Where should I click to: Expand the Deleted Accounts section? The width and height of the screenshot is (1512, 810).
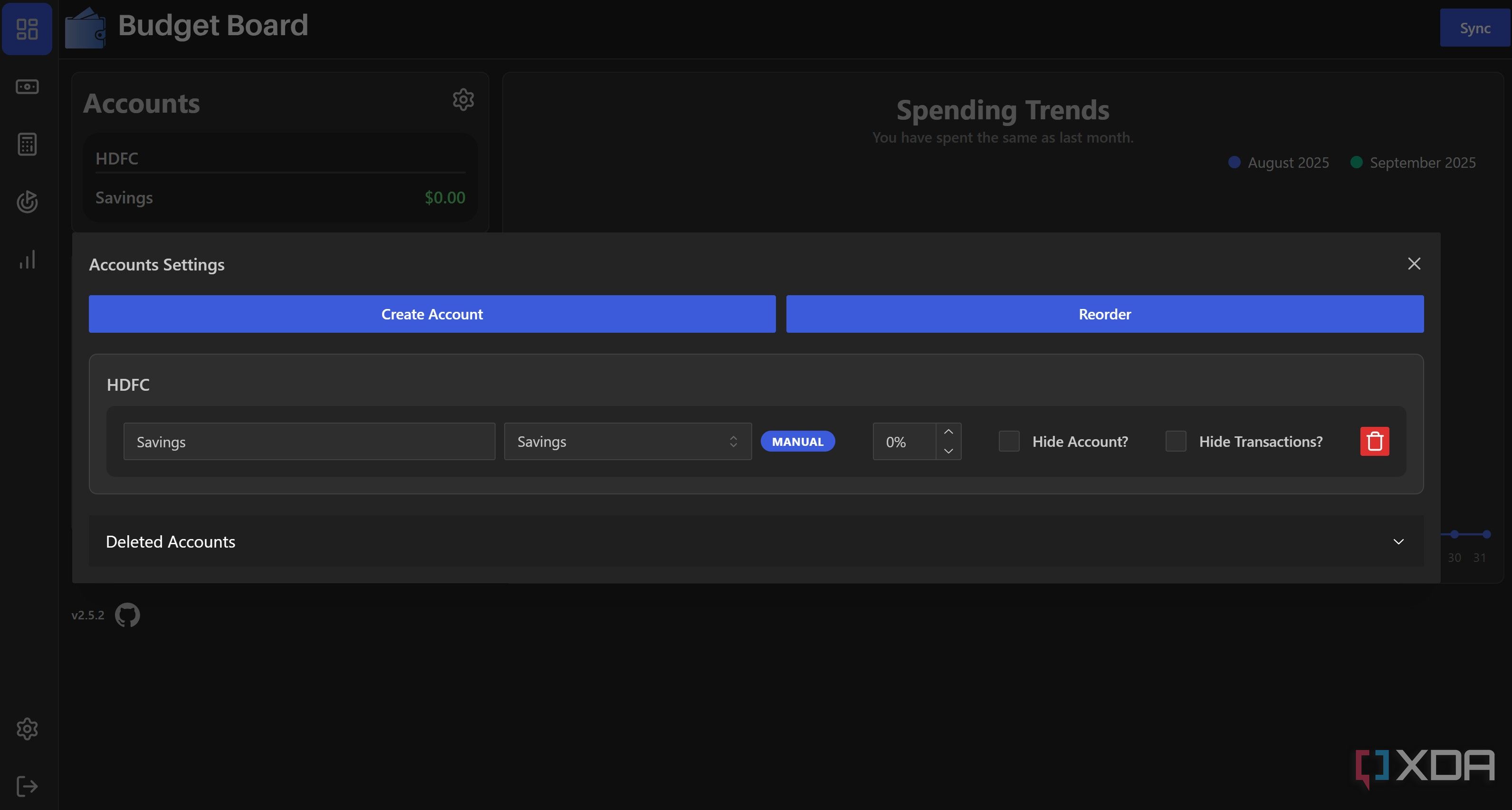pyautogui.click(x=756, y=541)
